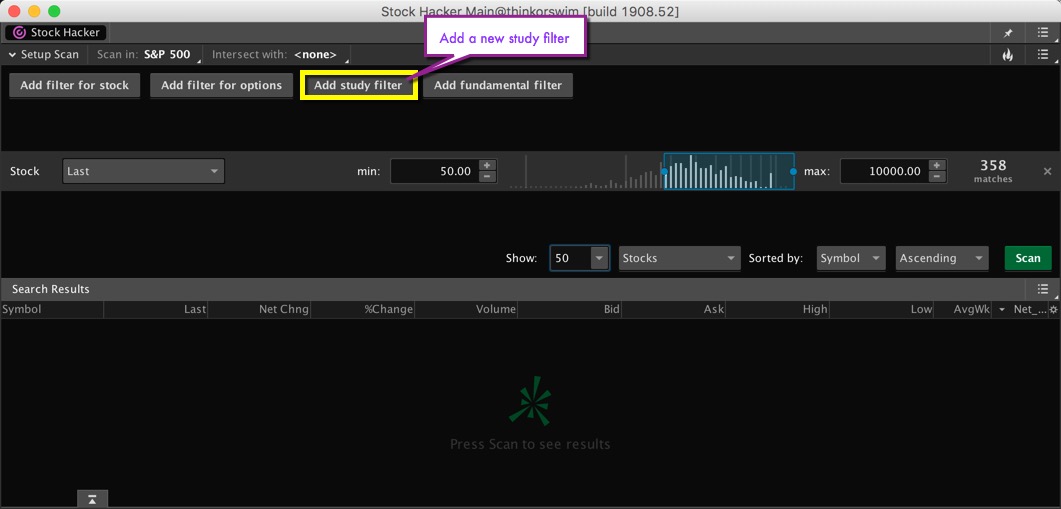The image size is (1061, 509).
Task: Click the right handle of the price range slider
Action: pos(793,172)
